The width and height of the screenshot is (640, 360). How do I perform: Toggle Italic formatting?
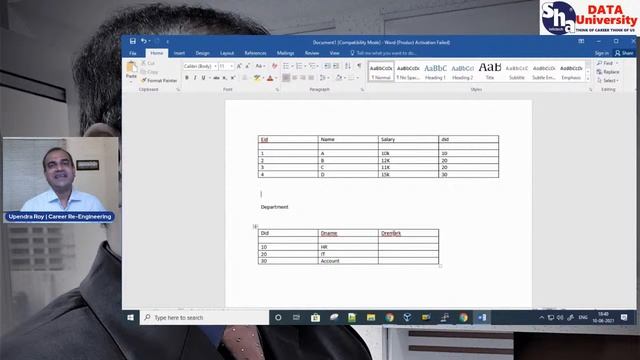[195, 78]
